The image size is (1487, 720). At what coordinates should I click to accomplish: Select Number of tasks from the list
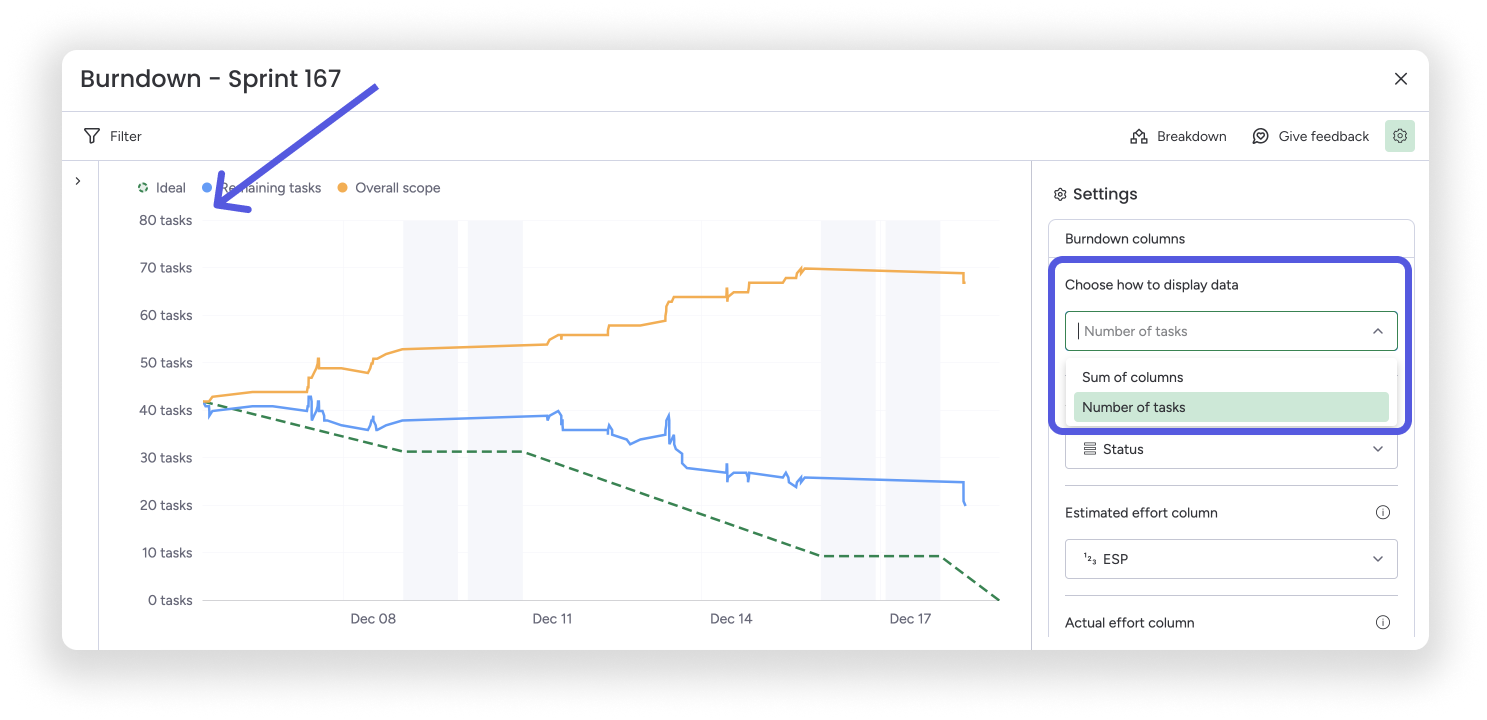pos(1132,407)
